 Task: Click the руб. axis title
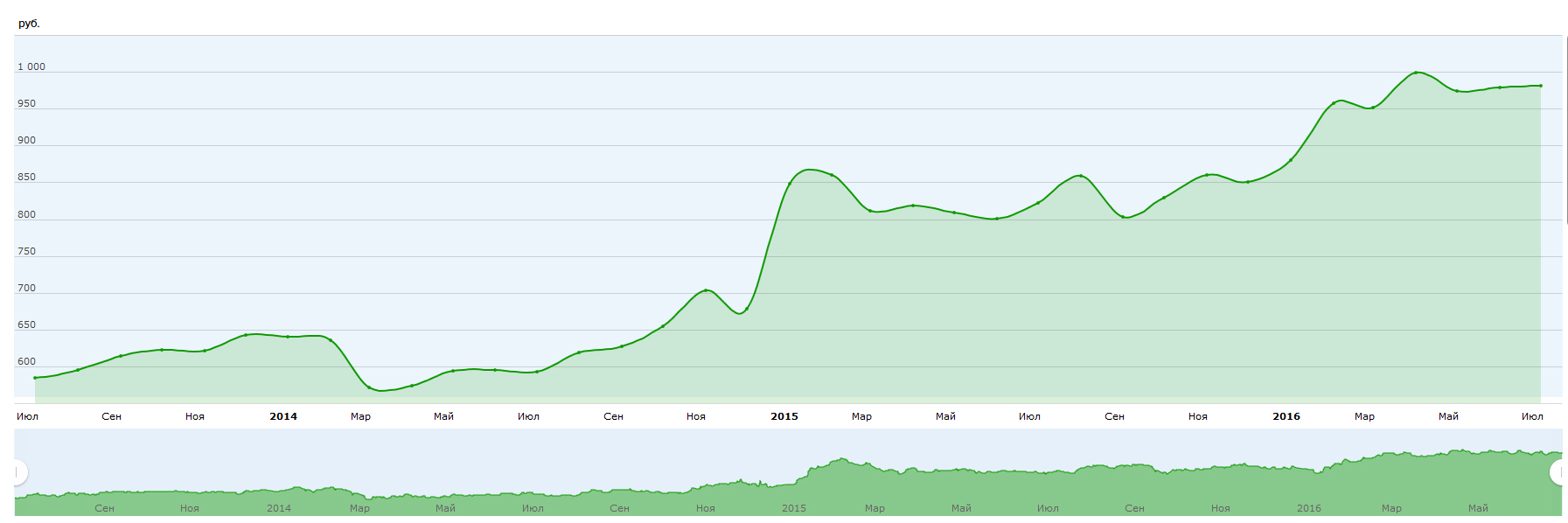point(29,24)
